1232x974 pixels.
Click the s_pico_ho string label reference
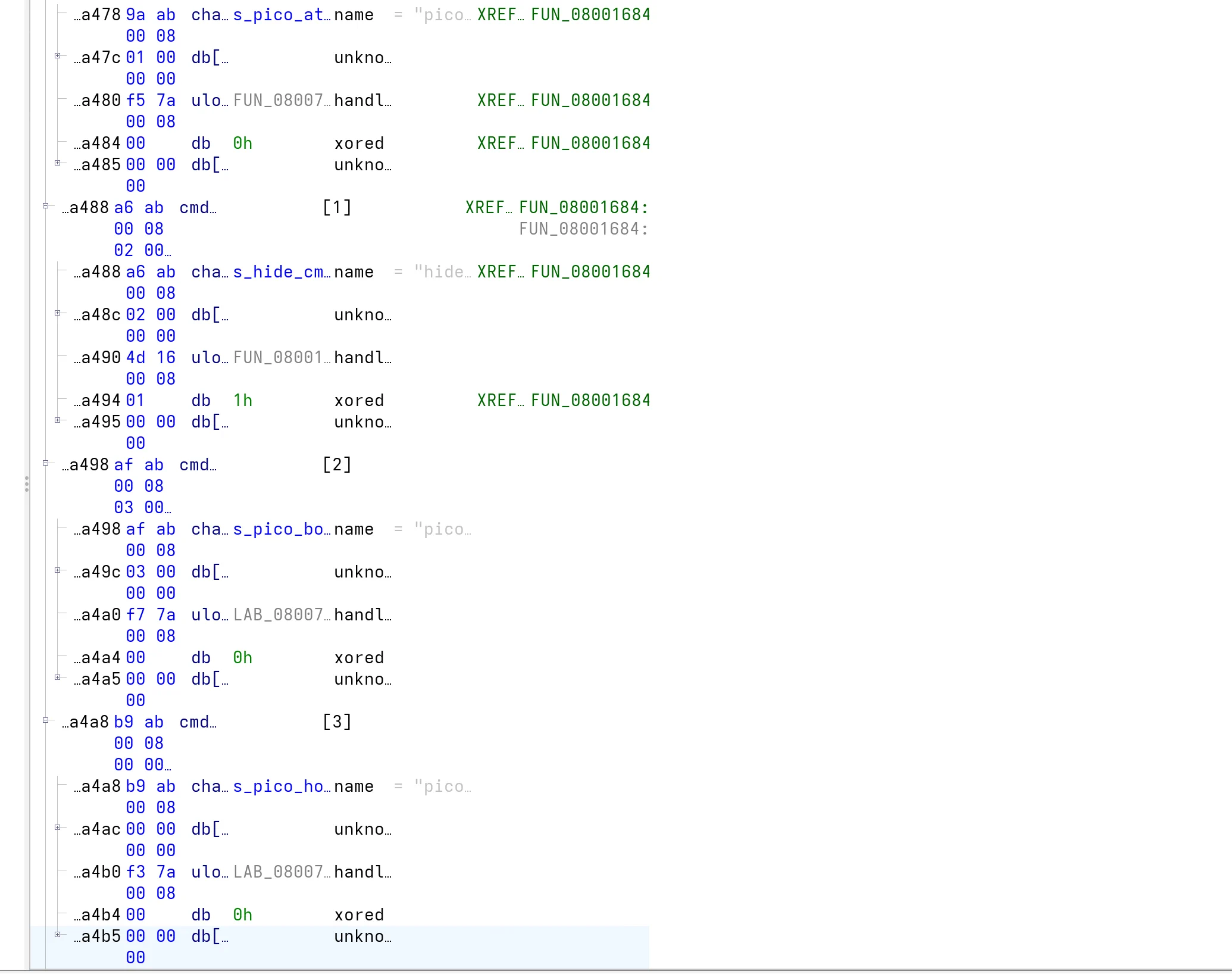(x=280, y=786)
